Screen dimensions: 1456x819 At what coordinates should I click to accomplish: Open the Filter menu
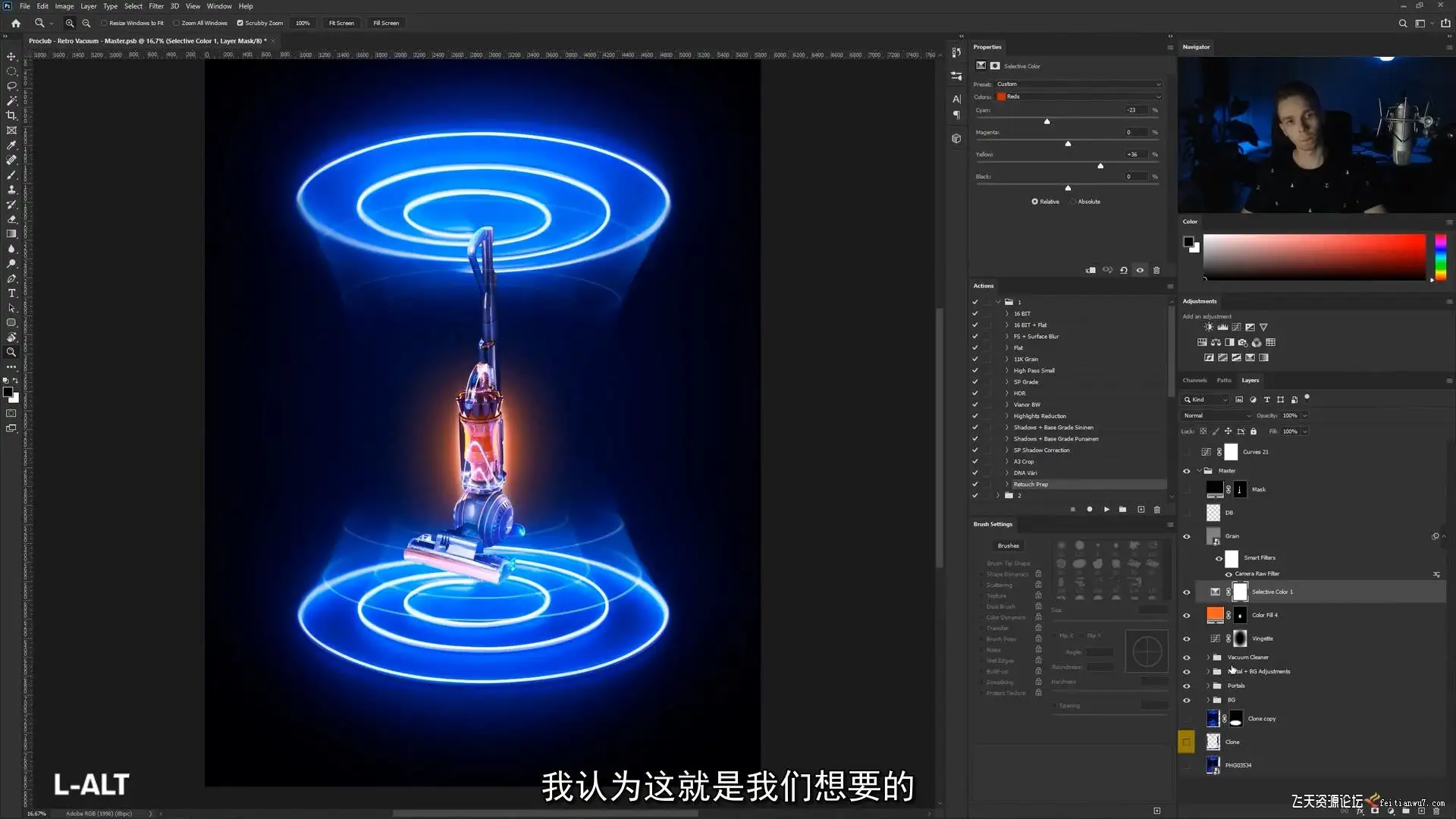155,6
